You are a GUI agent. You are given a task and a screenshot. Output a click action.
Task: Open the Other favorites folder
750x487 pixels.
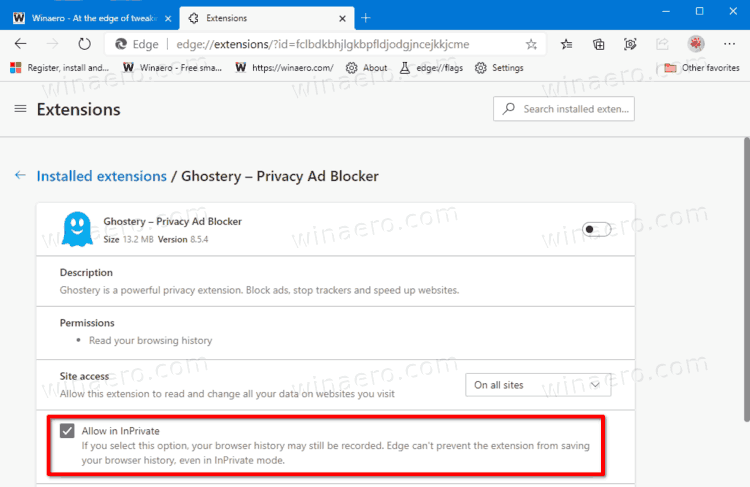click(x=702, y=68)
